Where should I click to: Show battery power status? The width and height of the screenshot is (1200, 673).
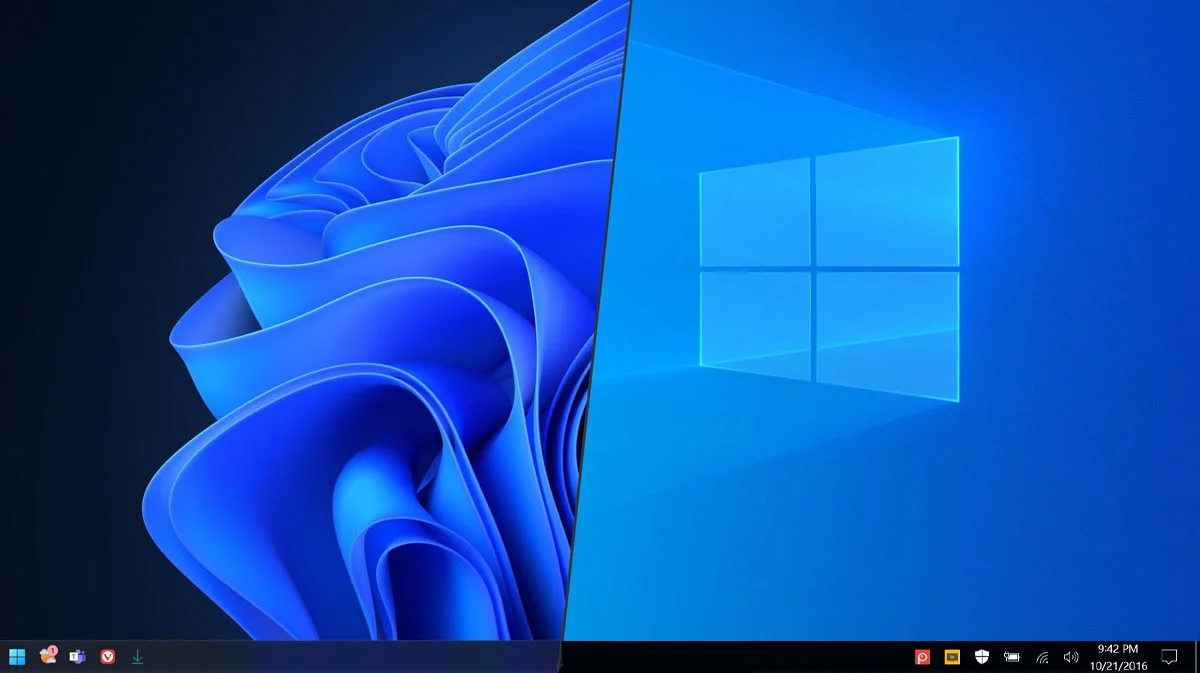(1012, 657)
